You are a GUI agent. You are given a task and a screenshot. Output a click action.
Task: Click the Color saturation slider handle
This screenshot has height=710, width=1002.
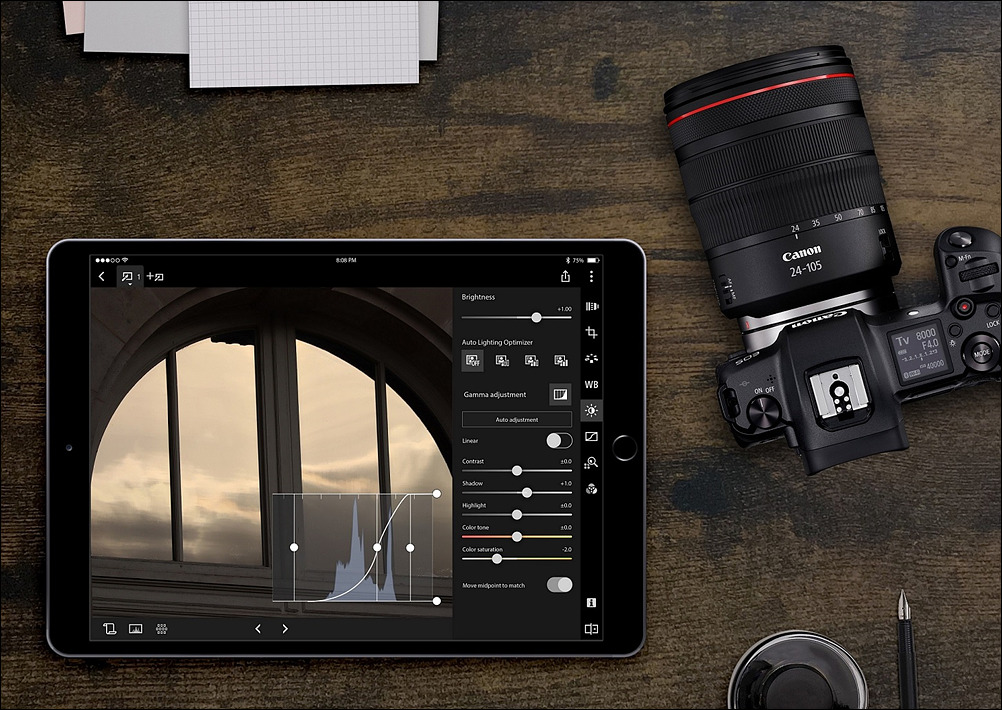[497, 559]
